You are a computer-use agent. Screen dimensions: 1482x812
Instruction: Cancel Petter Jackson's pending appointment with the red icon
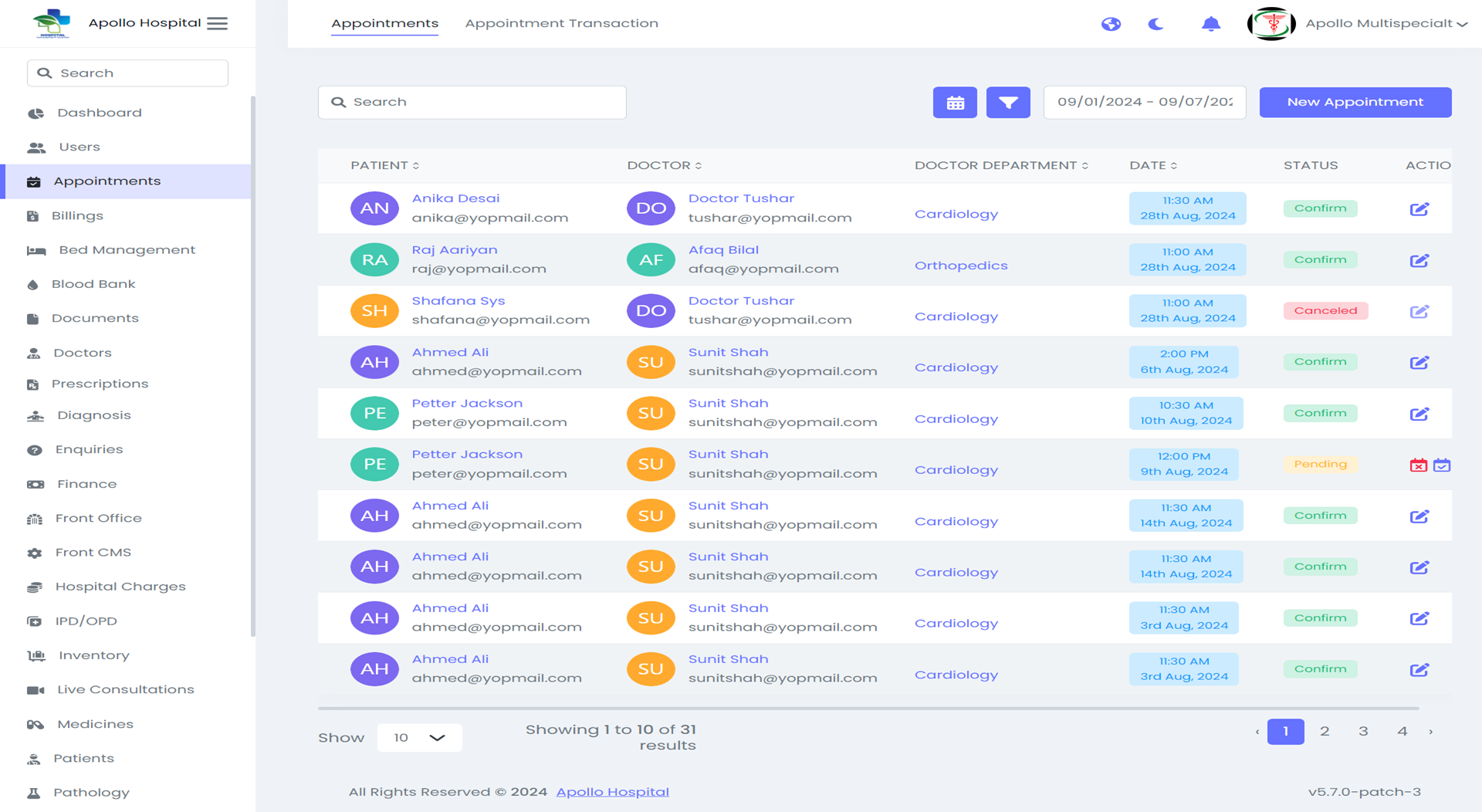1418,465
